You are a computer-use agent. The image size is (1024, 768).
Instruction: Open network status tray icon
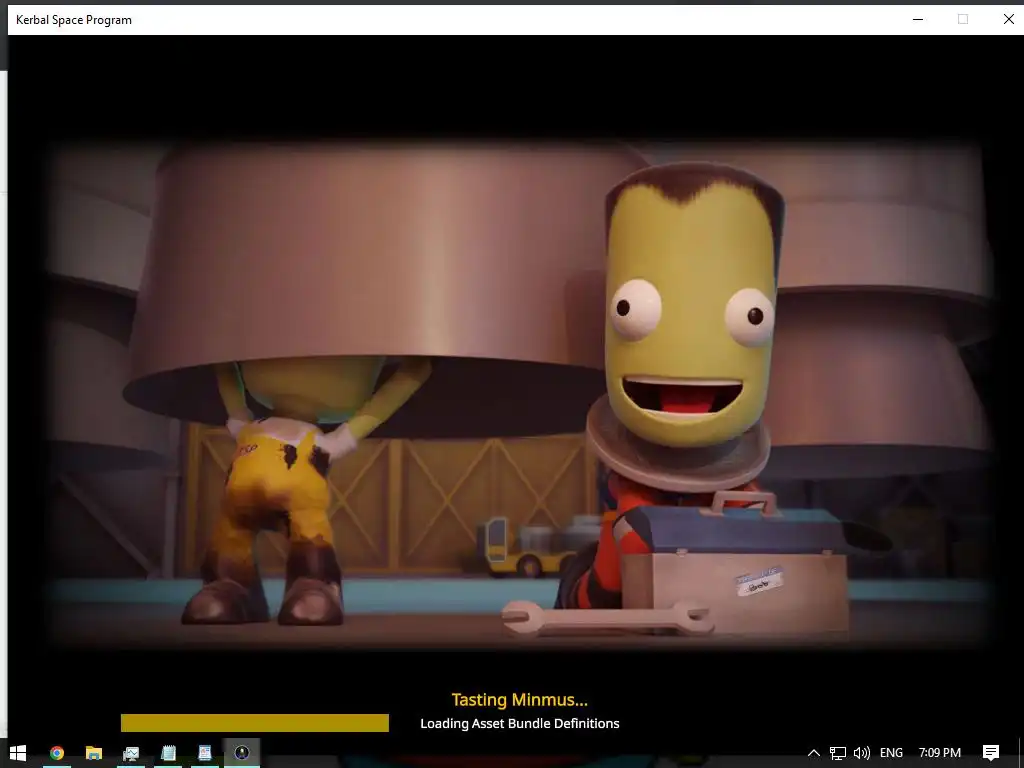[838, 753]
